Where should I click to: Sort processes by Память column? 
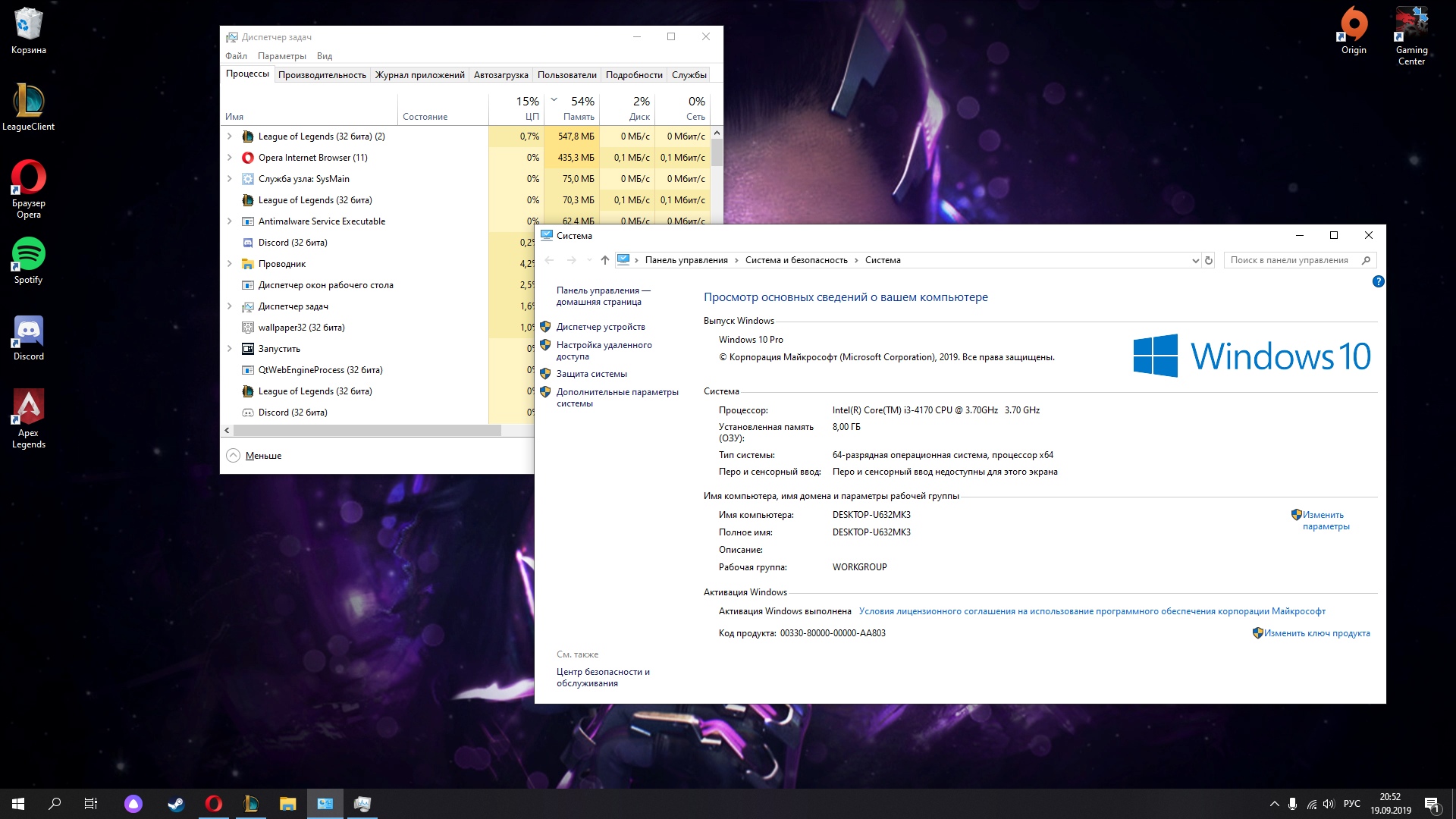(572, 108)
